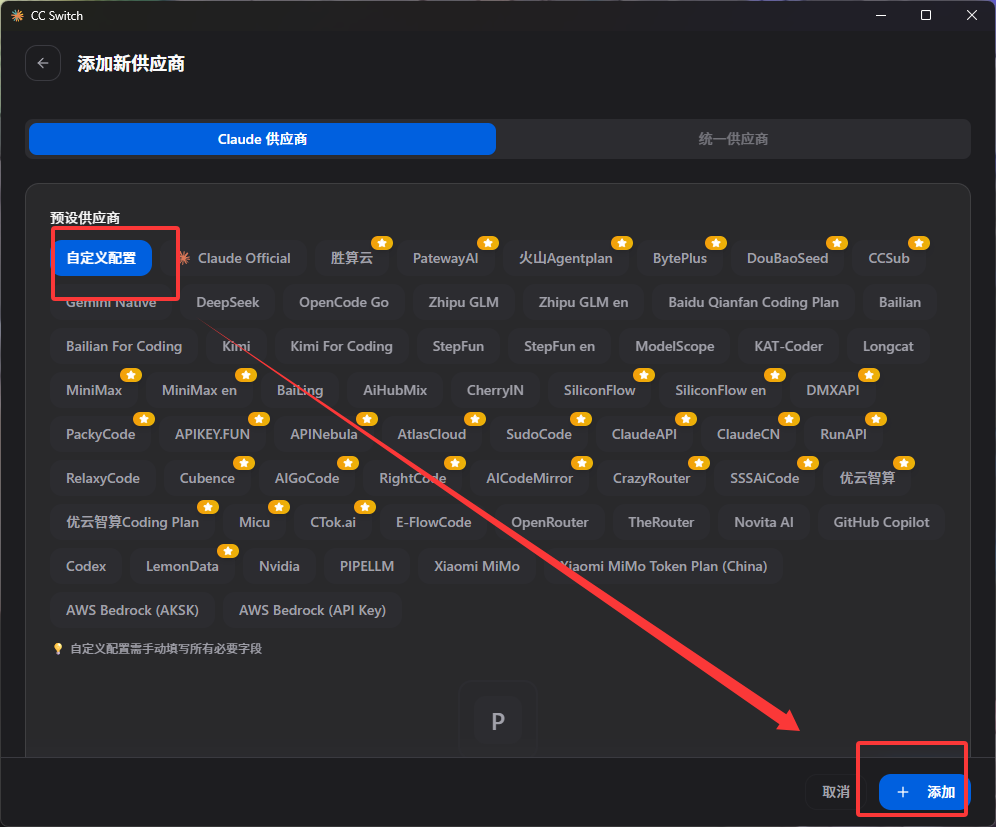The height and width of the screenshot is (827, 996).
Task: Select the Micu preset
Action: (255, 522)
